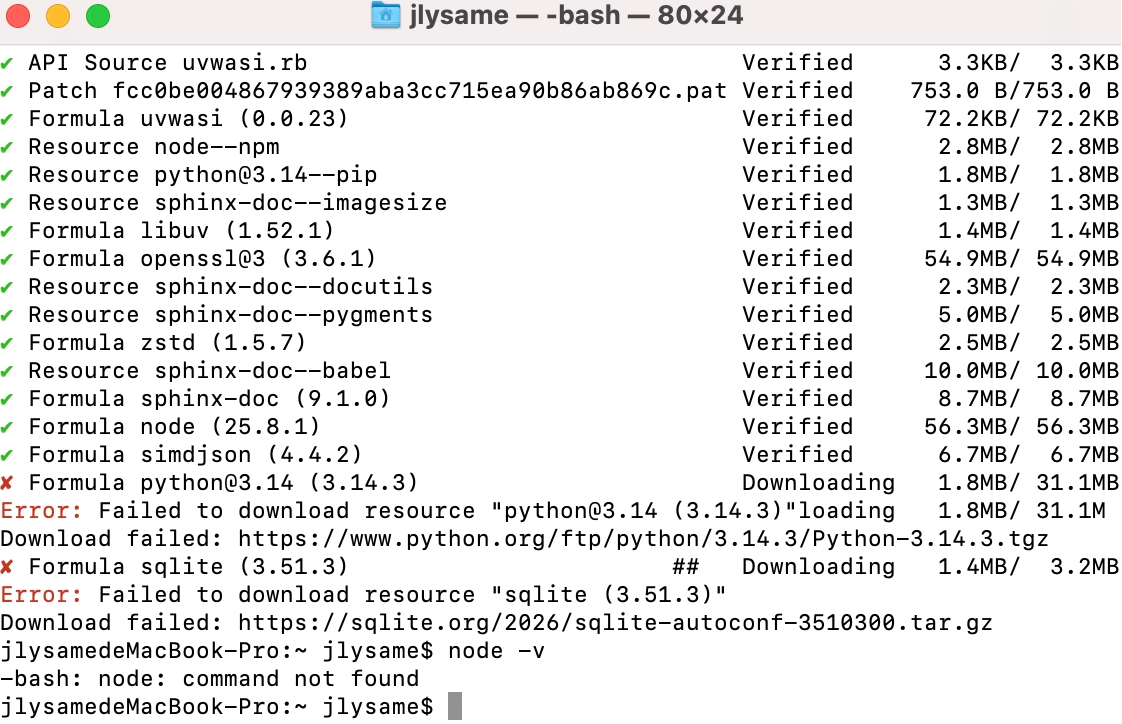Zoom the window using the green button

coord(97,16)
